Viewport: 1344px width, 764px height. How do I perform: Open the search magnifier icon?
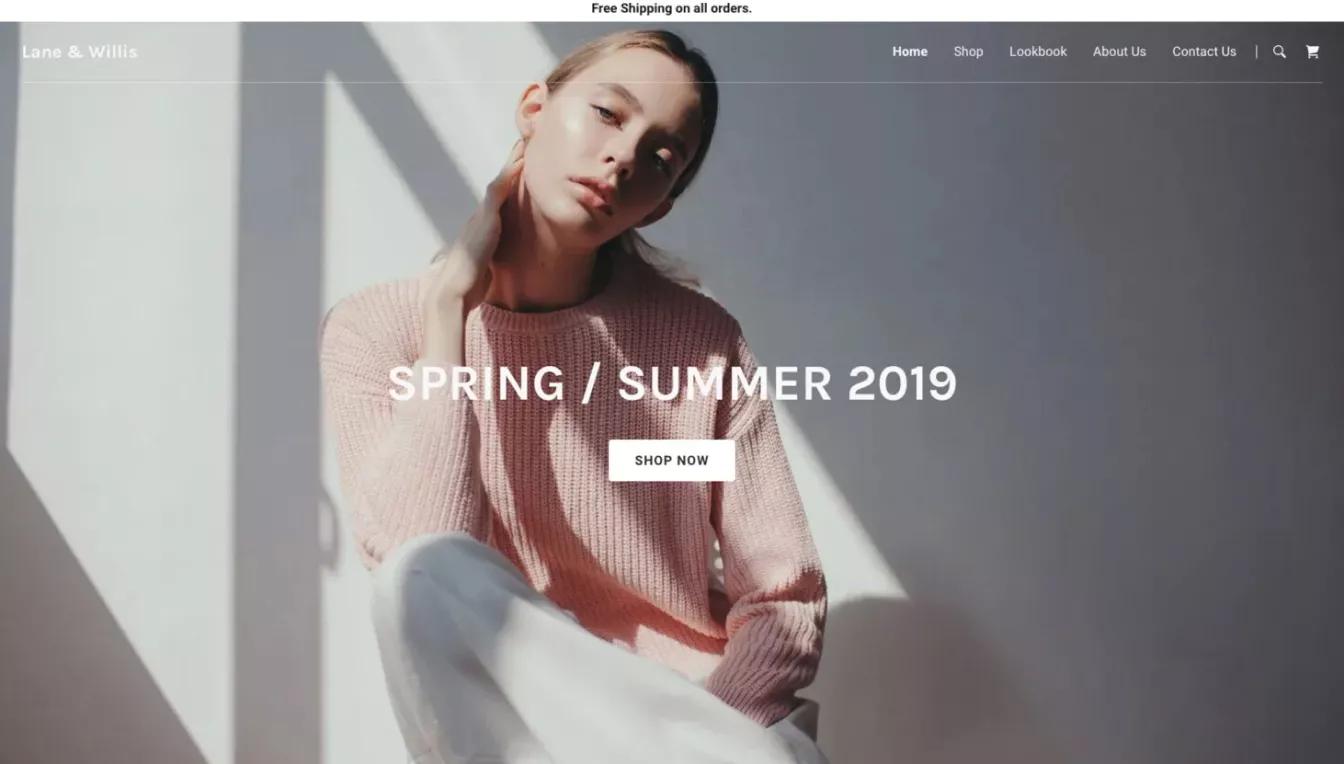pyautogui.click(x=1279, y=52)
